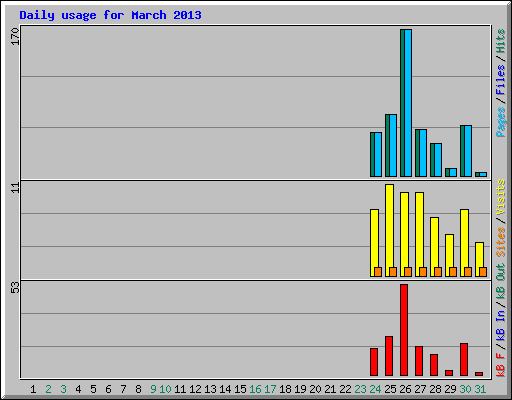The width and height of the screenshot is (512, 400).
Task: Click the 'kB In' legend label
Action: [x=501, y=325]
